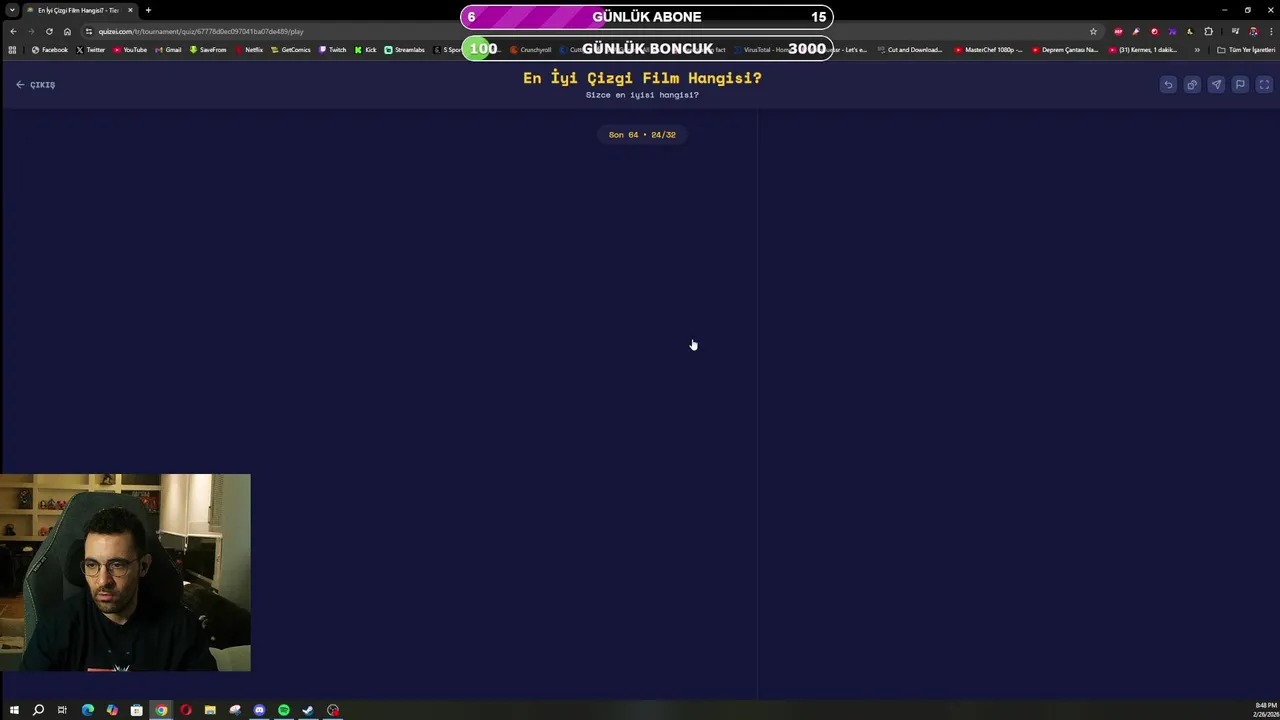Viewport: 1280px width, 720px height.
Task: Close the En İyi Çizgi Film tab
Action: (130, 10)
